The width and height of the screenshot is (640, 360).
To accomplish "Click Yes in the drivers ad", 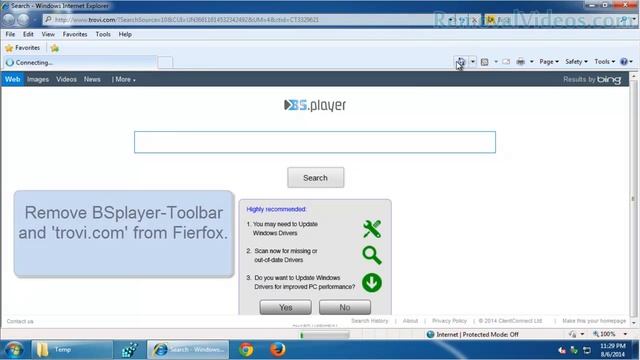I will click(286, 307).
